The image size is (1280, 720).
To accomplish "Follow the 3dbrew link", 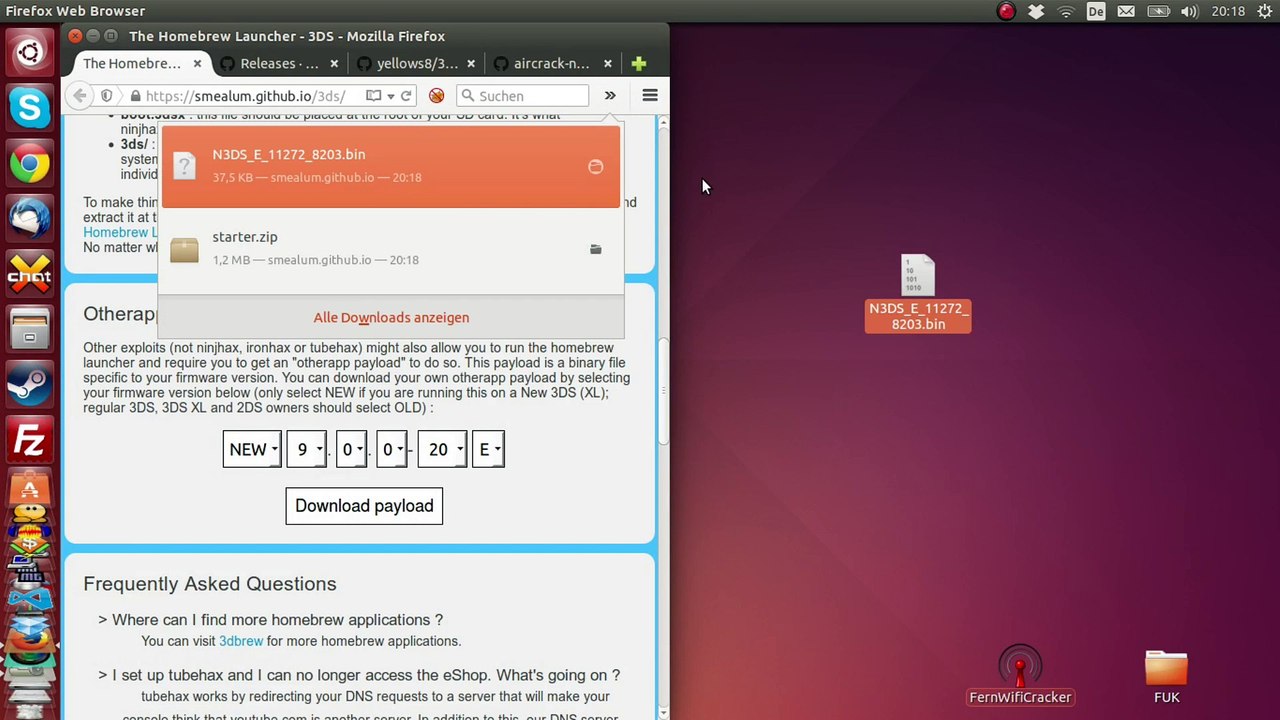I will (241, 641).
